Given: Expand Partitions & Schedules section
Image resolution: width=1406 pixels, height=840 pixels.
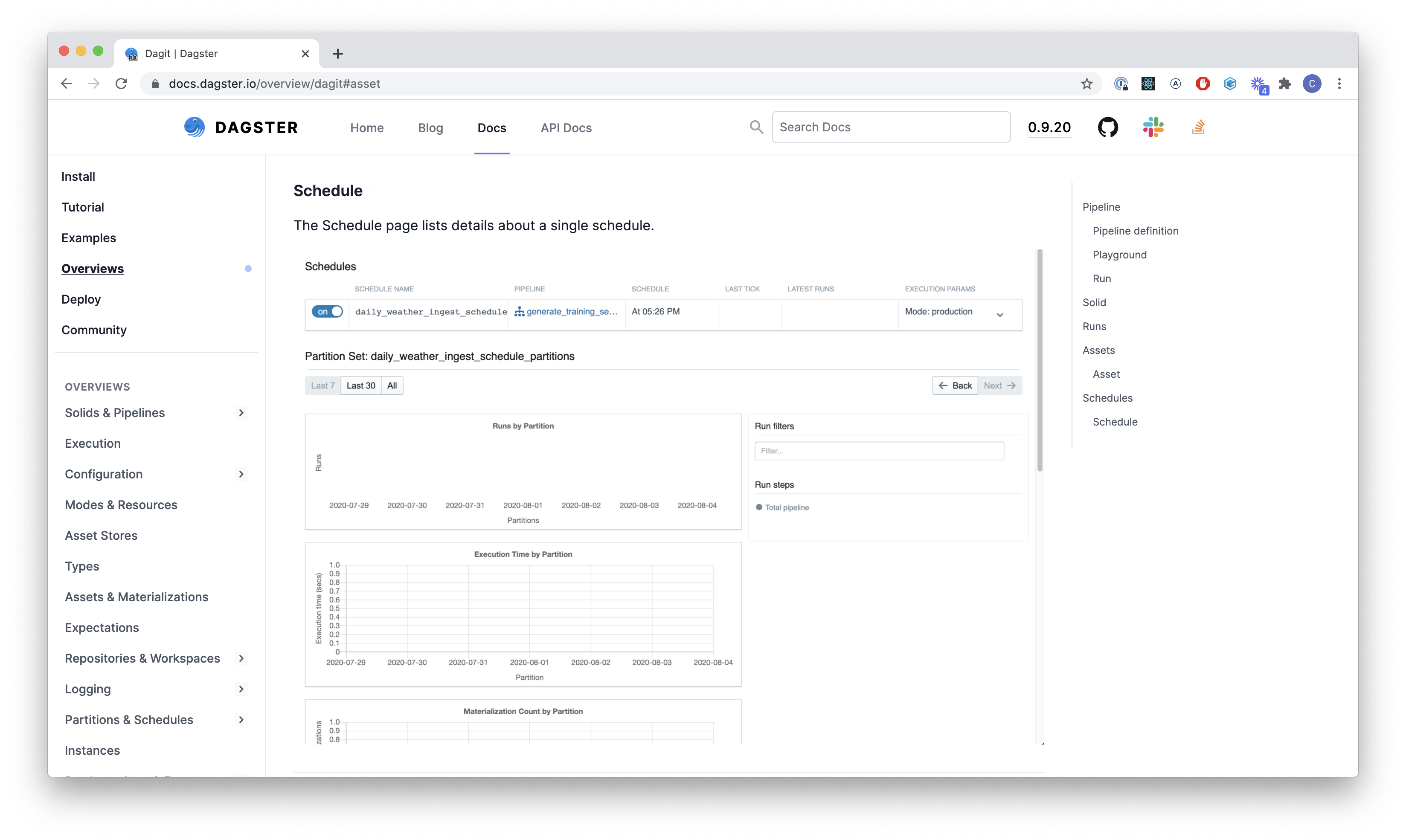Looking at the screenshot, I should pyautogui.click(x=241, y=720).
